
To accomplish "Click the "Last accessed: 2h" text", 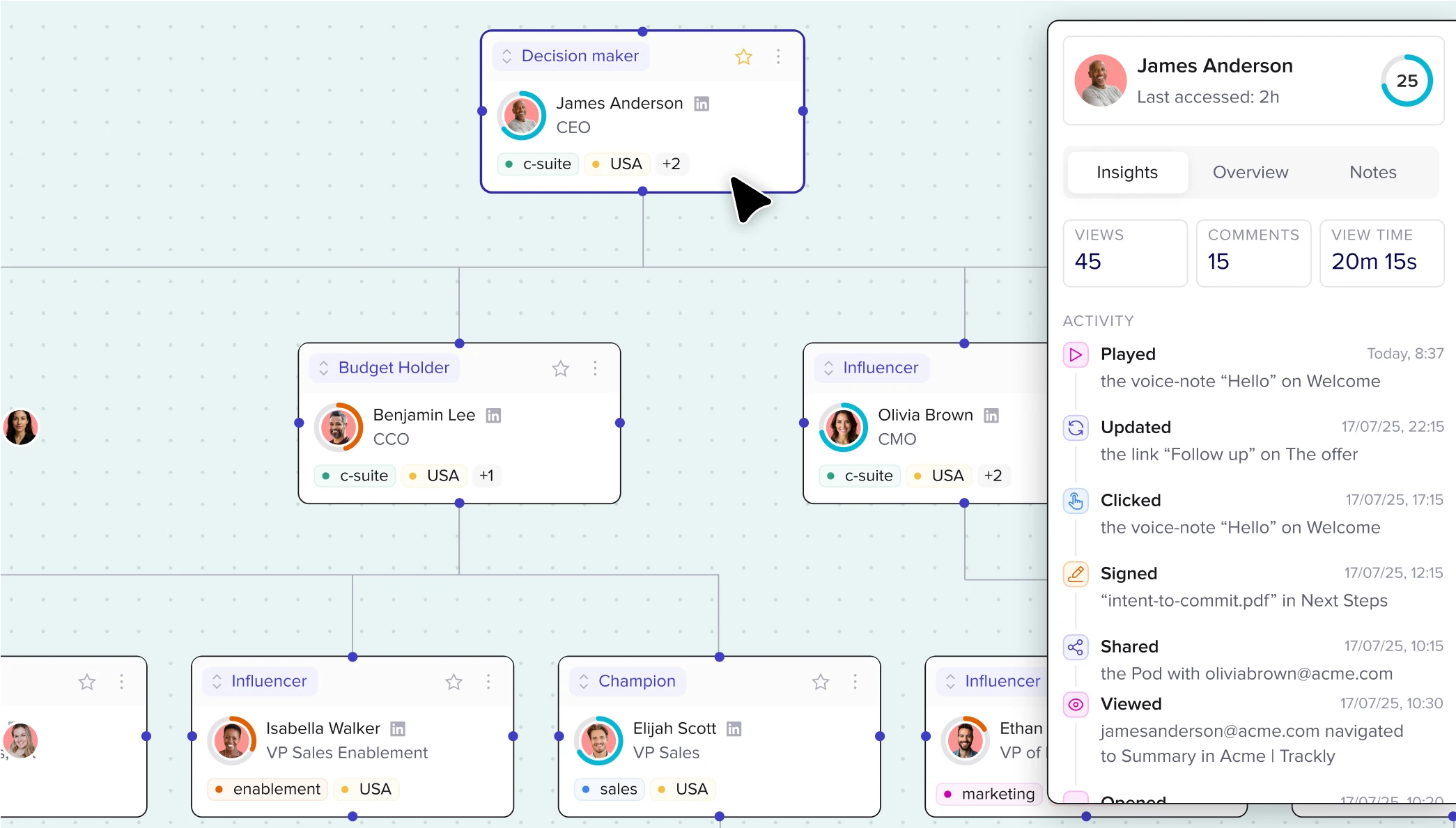I will point(1208,97).
